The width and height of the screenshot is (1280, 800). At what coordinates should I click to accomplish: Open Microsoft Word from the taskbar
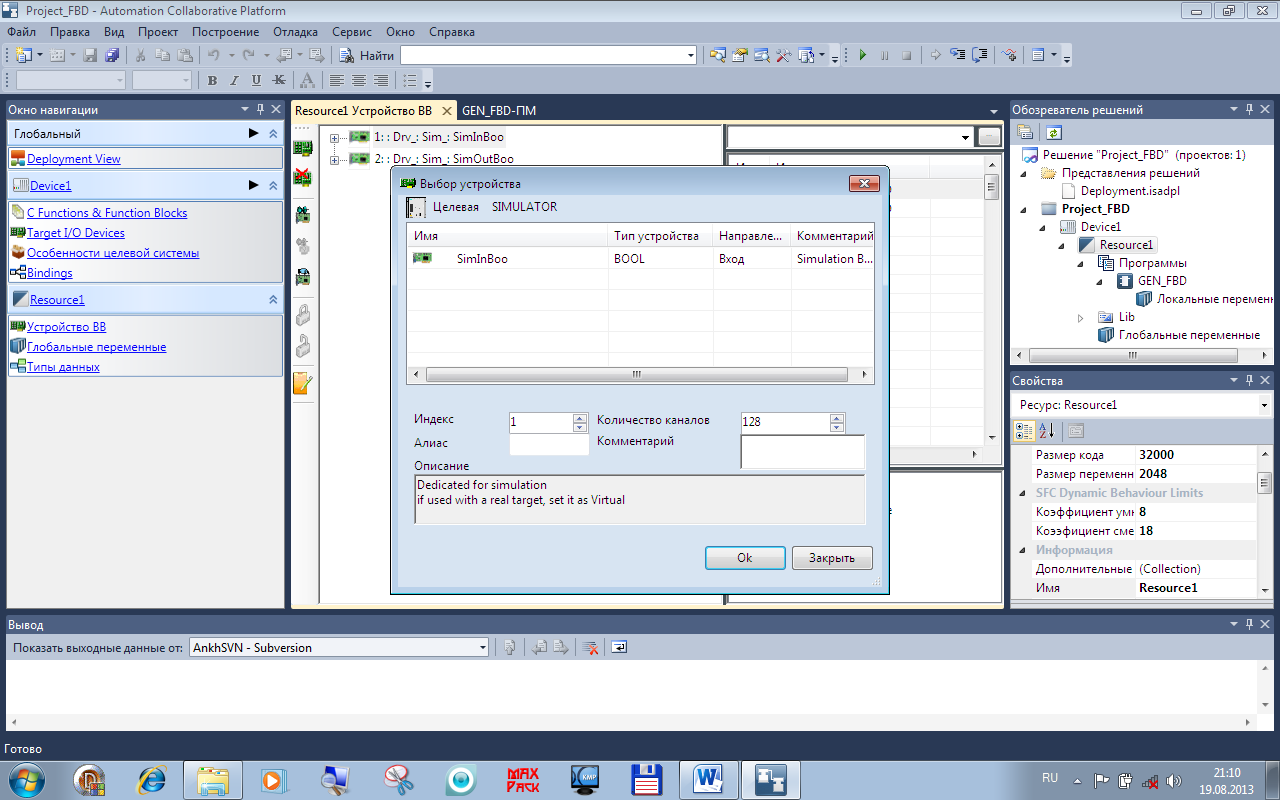(708, 779)
